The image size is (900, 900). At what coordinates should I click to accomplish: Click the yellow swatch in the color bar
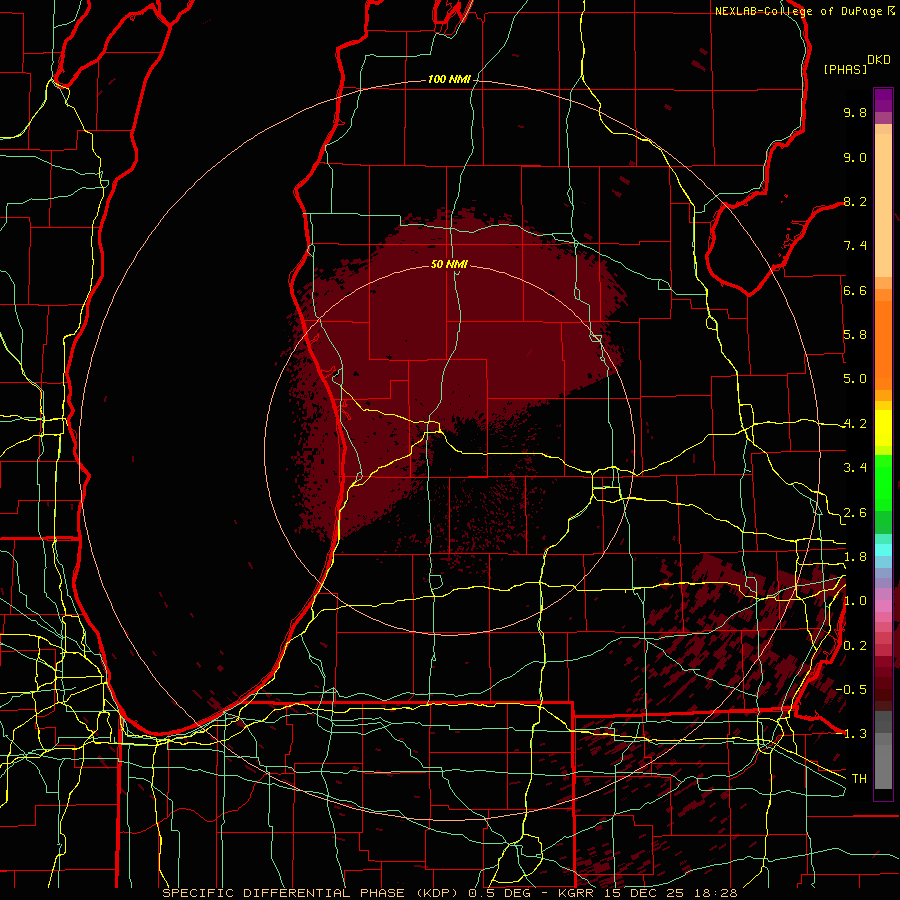pyautogui.click(x=883, y=428)
